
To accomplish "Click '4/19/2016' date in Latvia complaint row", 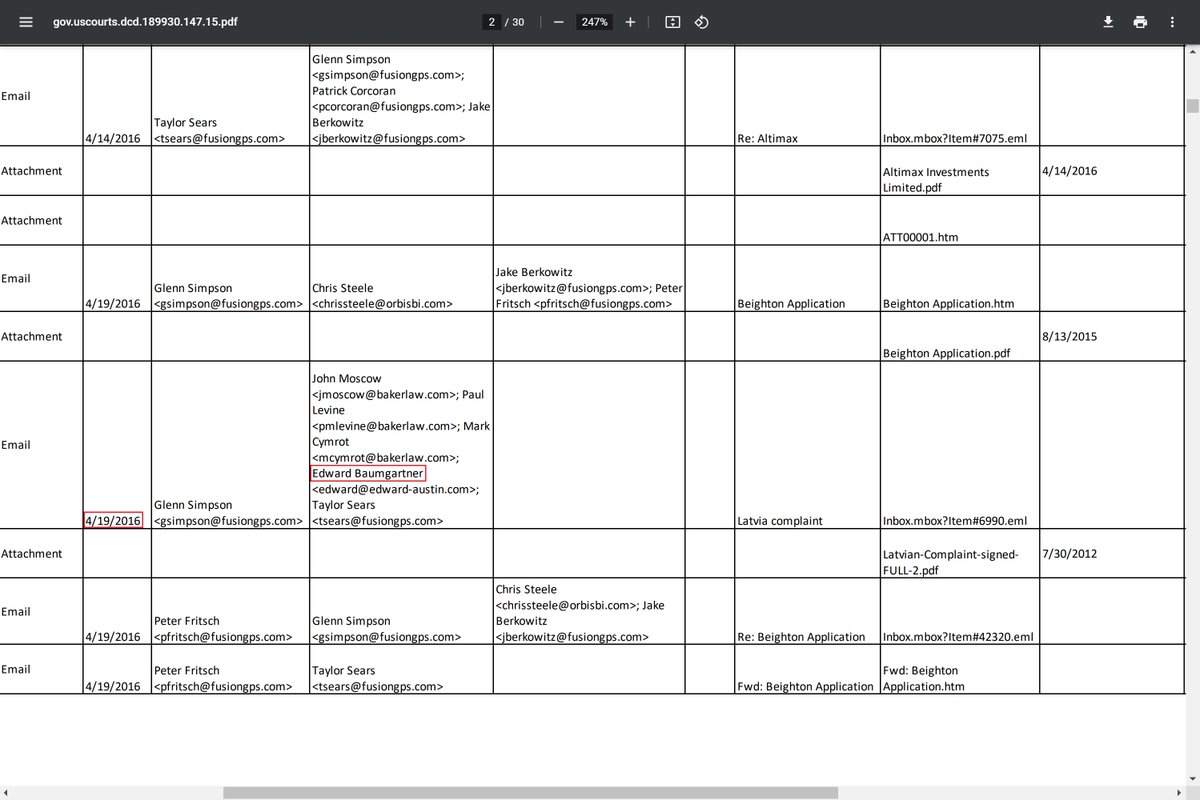I will [x=113, y=521].
